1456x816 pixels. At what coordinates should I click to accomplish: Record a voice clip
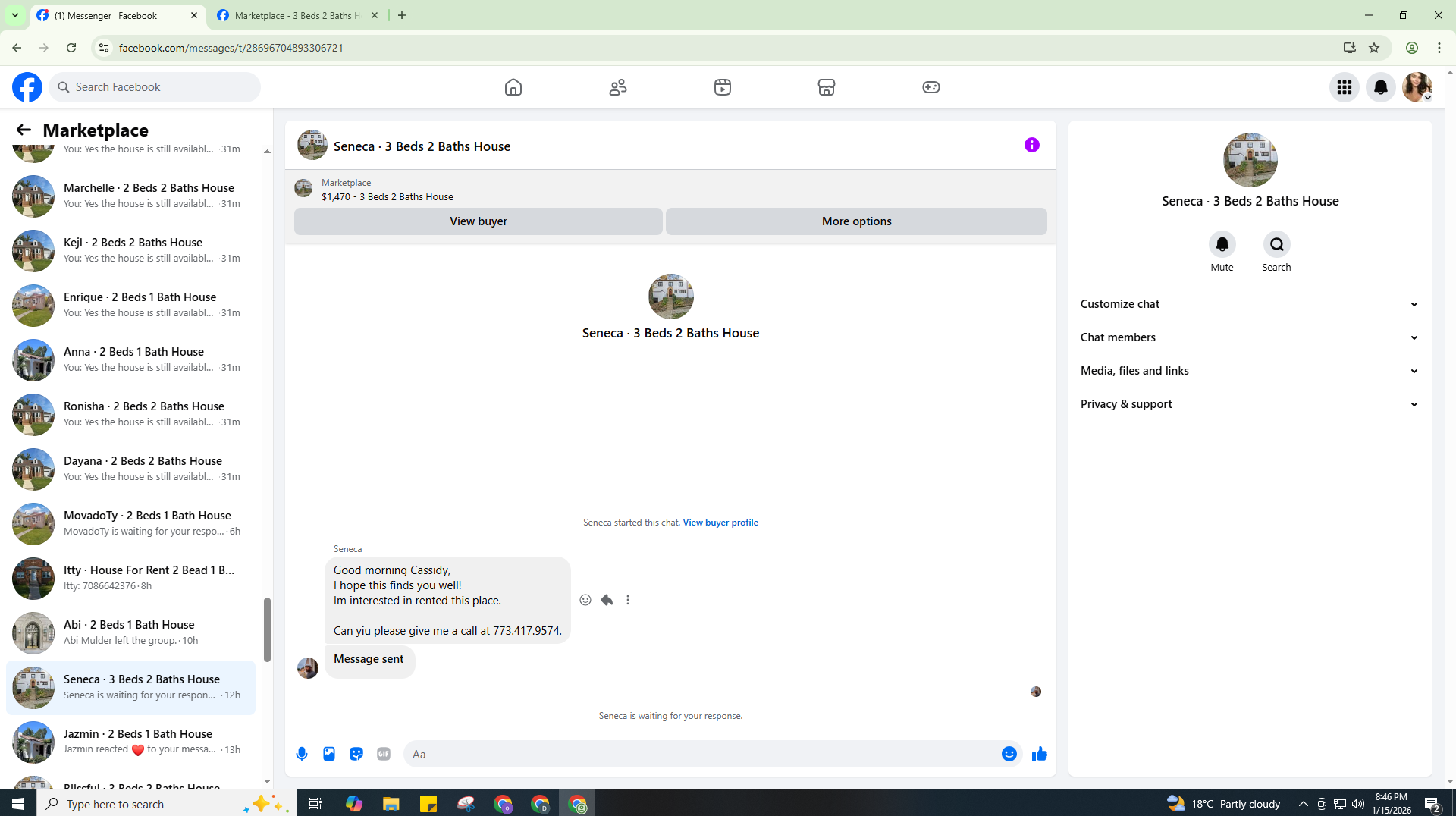(x=302, y=754)
